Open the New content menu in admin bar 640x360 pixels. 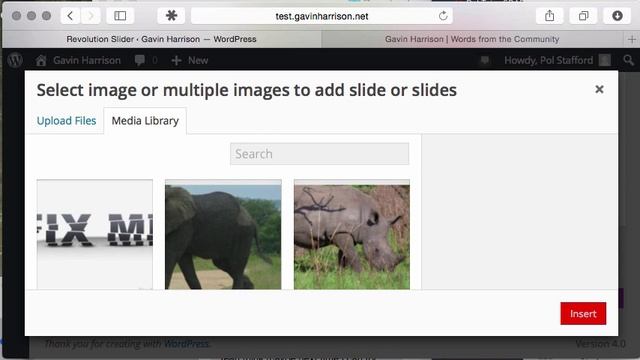pyautogui.click(x=190, y=60)
